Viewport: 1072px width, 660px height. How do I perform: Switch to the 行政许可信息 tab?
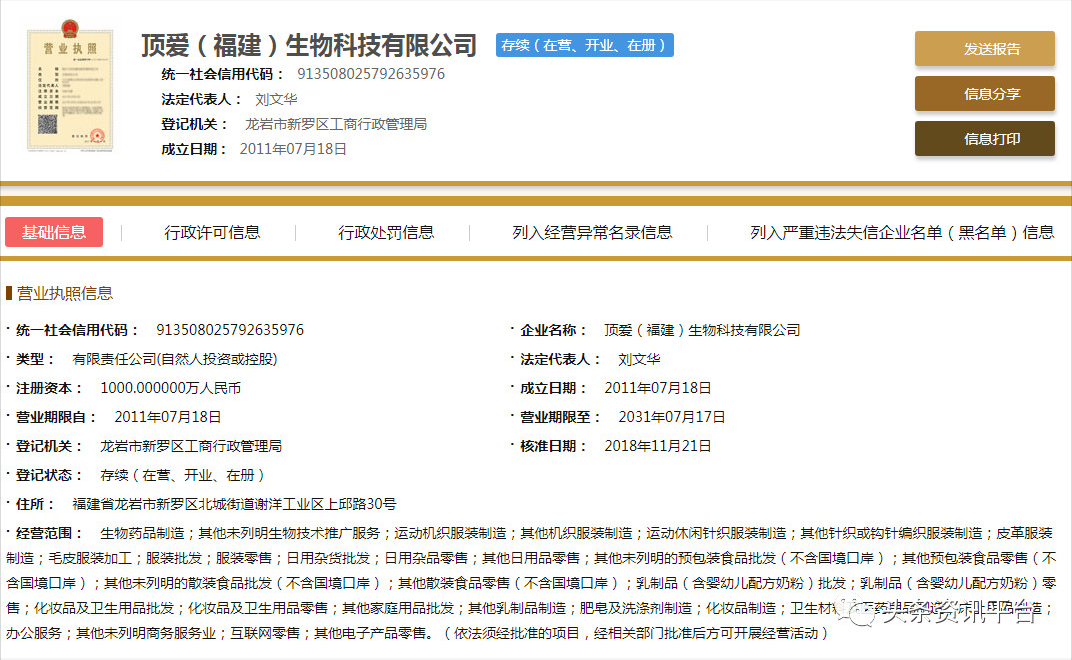tap(212, 233)
